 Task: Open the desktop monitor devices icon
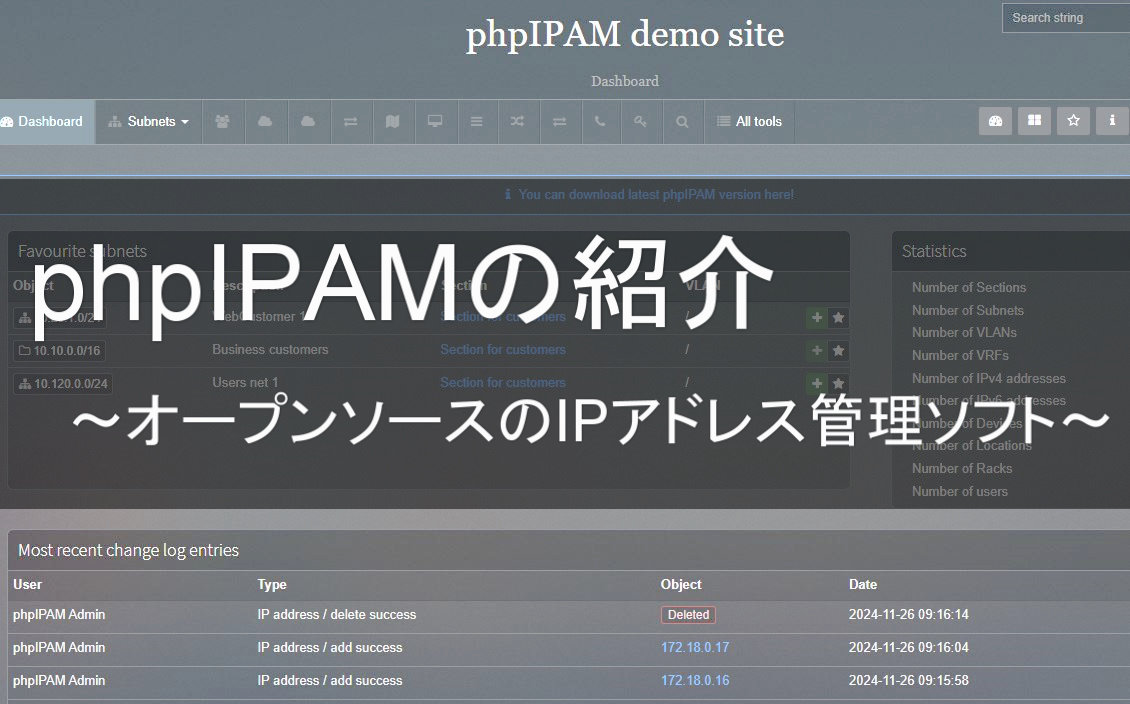(x=435, y=122)
